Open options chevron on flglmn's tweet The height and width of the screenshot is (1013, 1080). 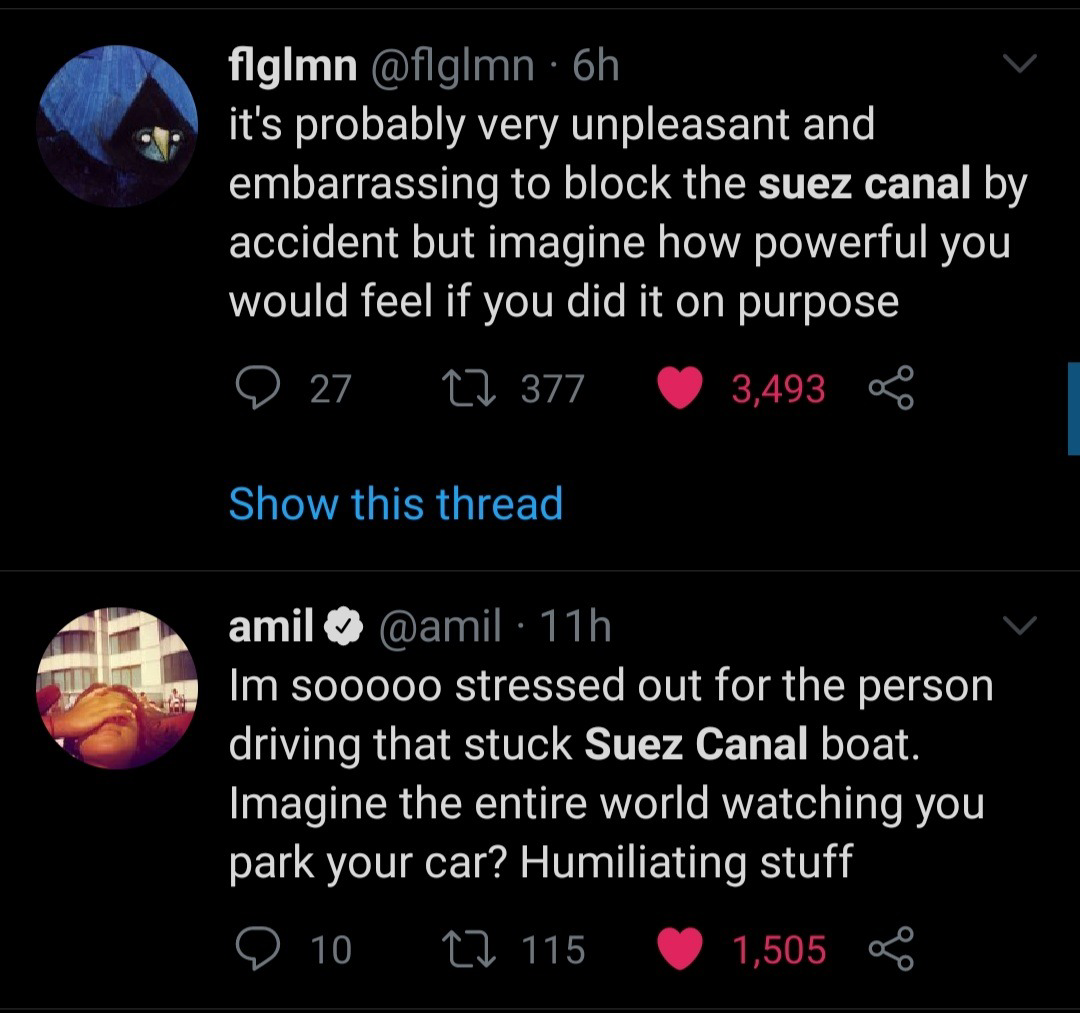[1019, 65]
